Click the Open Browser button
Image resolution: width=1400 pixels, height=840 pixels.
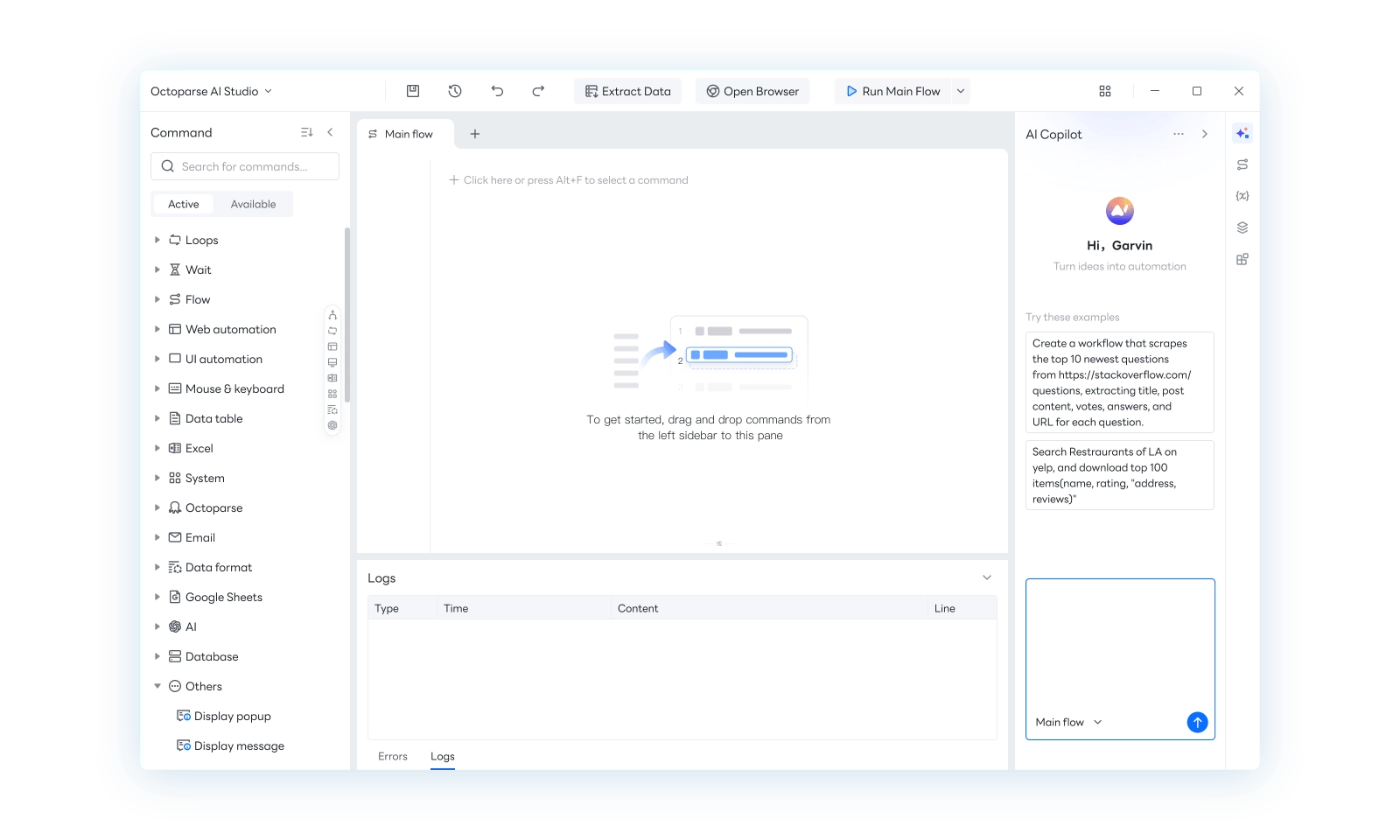pyautogui.click(x=752, y=91)
